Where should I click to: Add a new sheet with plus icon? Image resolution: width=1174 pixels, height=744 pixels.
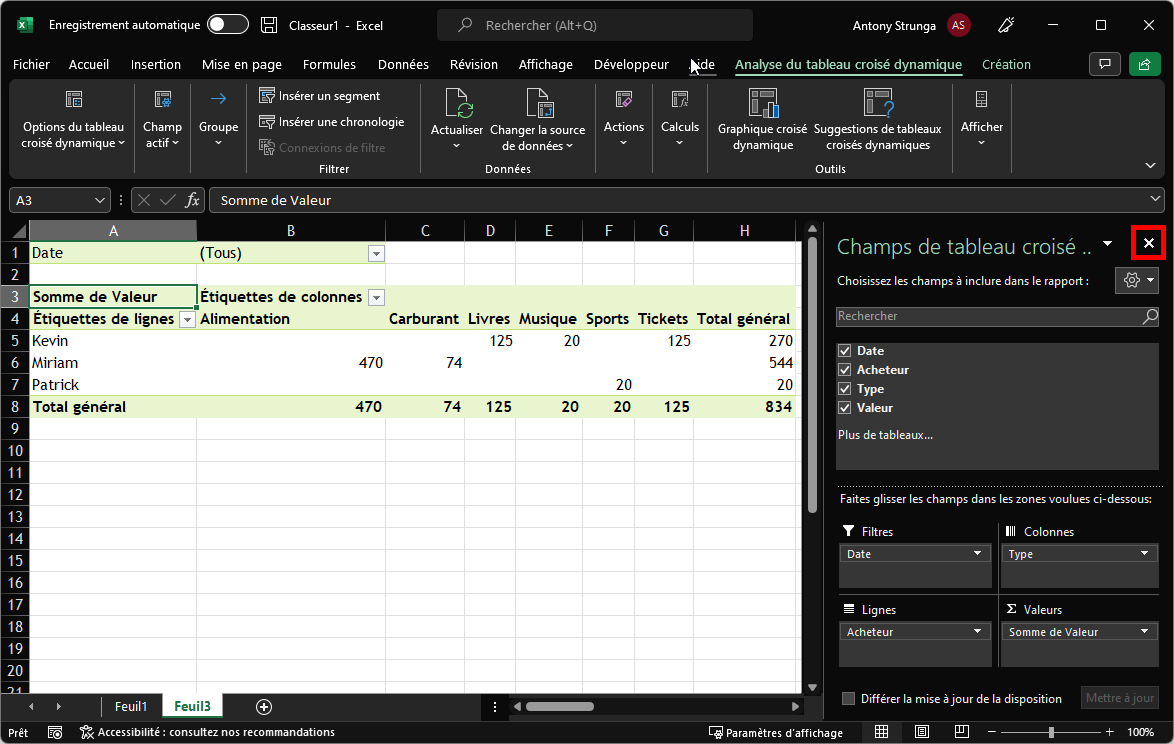coord(264,706)
